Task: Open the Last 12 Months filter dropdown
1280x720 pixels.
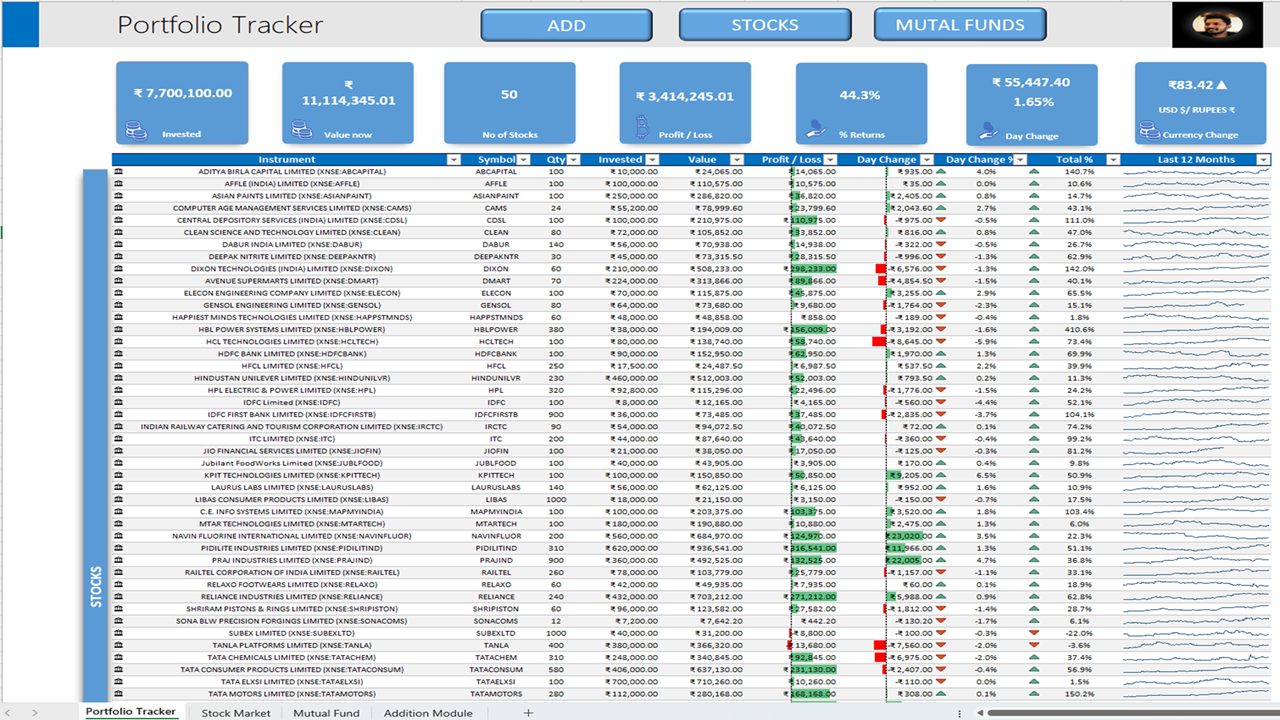Action: pos(1264,160)
